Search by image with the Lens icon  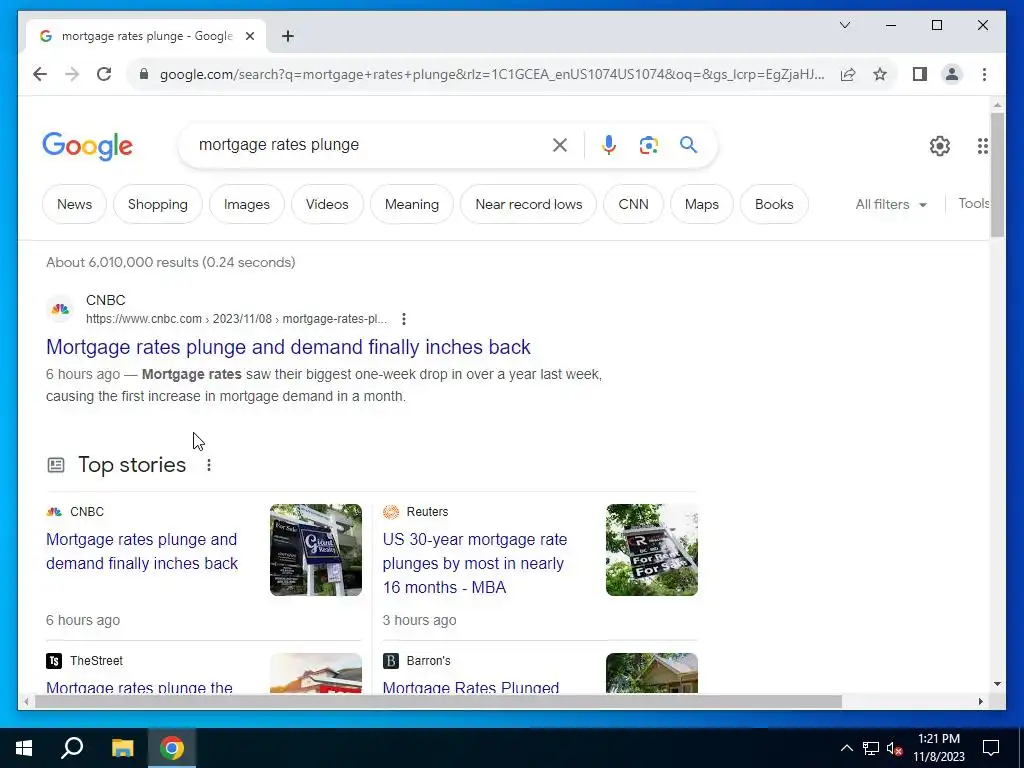coord(648,145)
